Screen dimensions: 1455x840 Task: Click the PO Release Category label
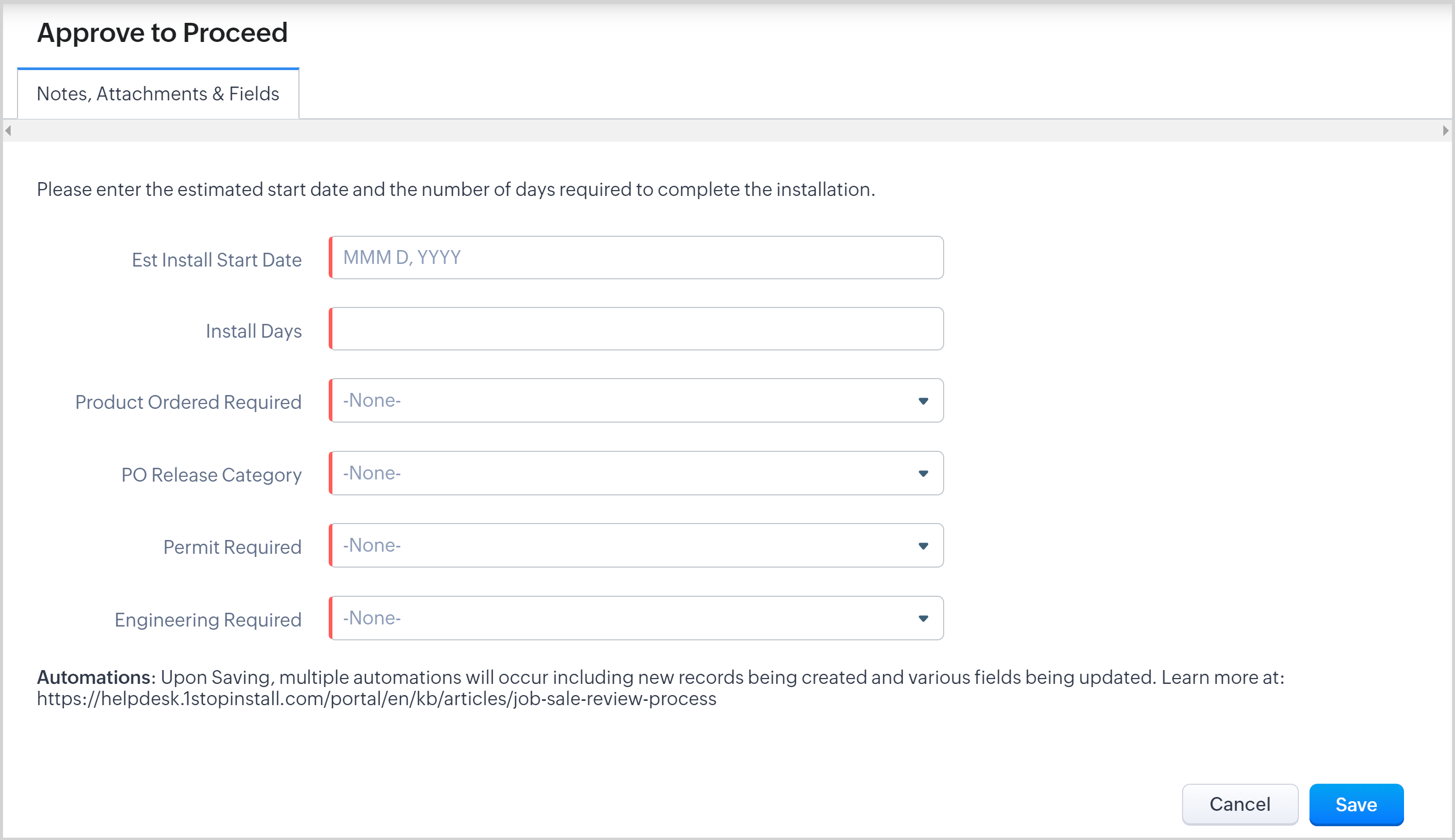(x=211, y=475)
